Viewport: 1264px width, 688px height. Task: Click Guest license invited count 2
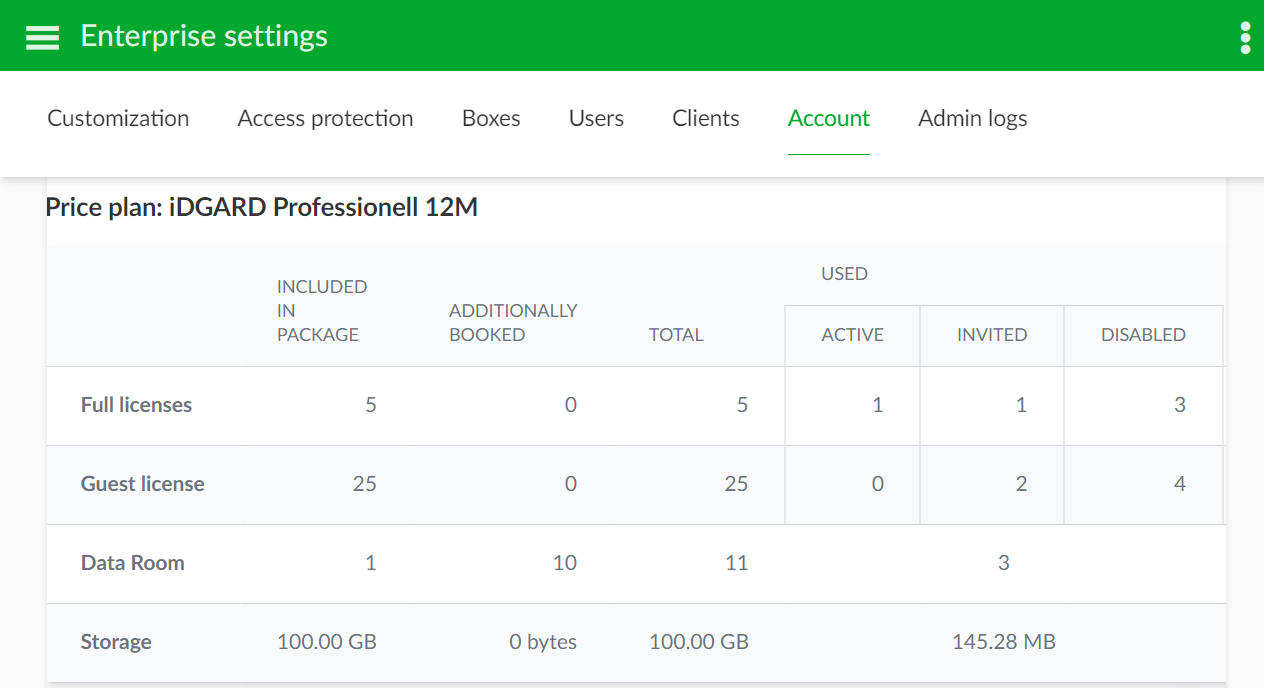pyautogui.click(x=1021, y=484)
